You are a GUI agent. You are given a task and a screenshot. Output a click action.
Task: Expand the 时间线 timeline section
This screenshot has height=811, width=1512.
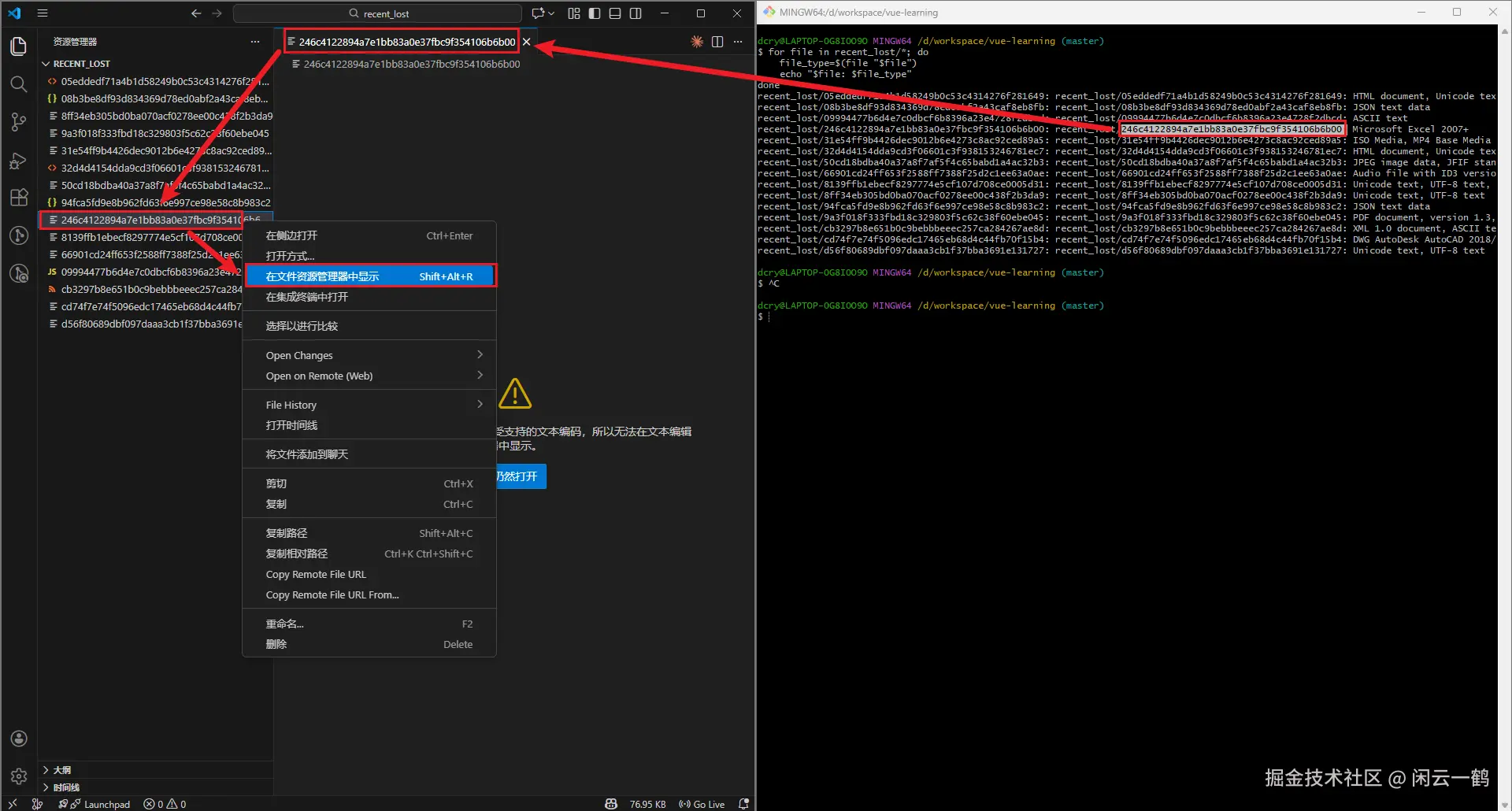[156, 787]
